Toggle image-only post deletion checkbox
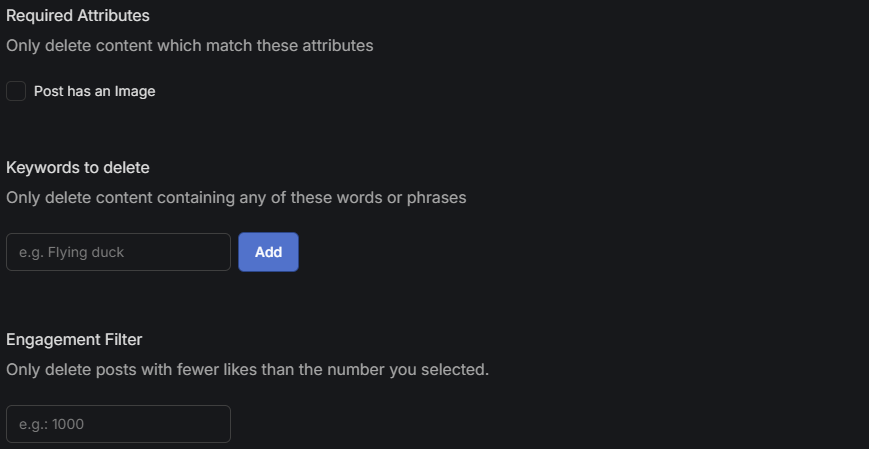 point(16,91)
